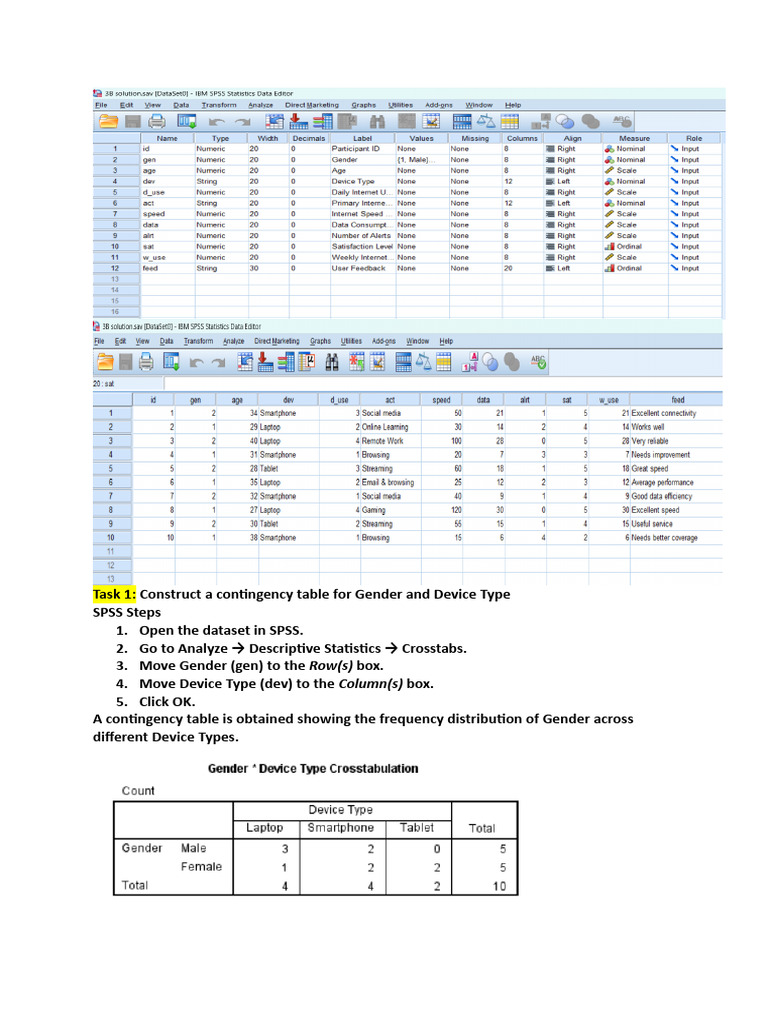The height and width of the screenshot is (1024, 768).
Task: Click Find binoculars icon in Variable View window
Action: coord(377,121)
